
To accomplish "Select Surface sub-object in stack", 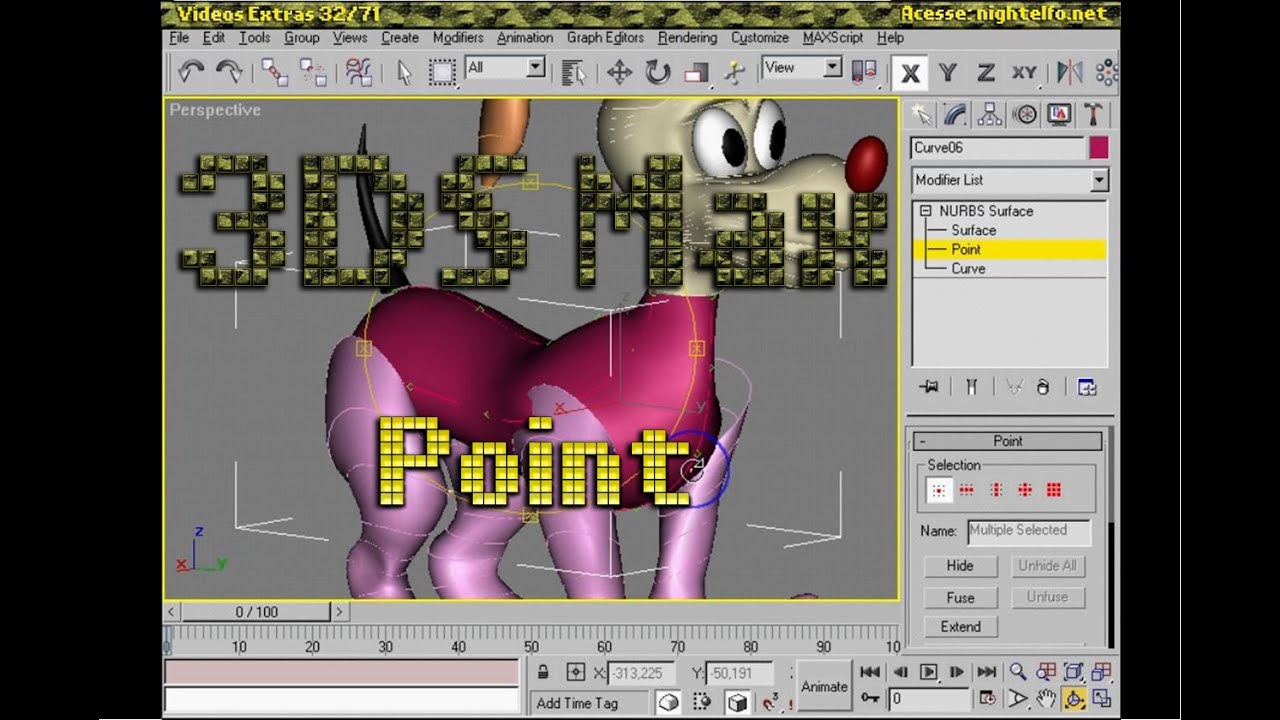I will click(973, 230).
